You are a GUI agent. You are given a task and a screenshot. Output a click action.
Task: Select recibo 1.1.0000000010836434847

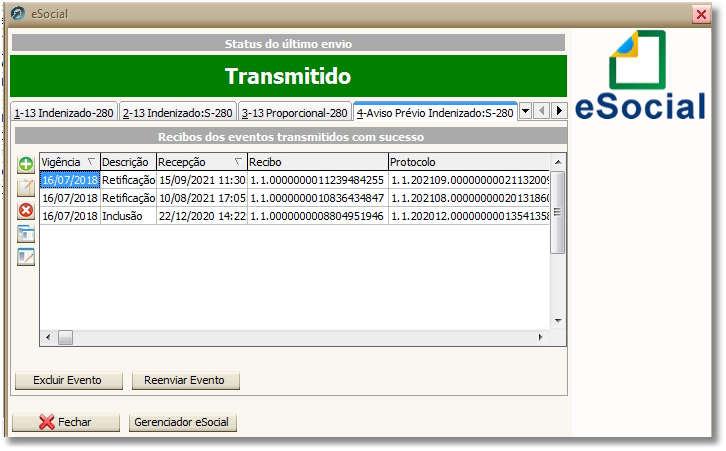(x=318, y=198)
